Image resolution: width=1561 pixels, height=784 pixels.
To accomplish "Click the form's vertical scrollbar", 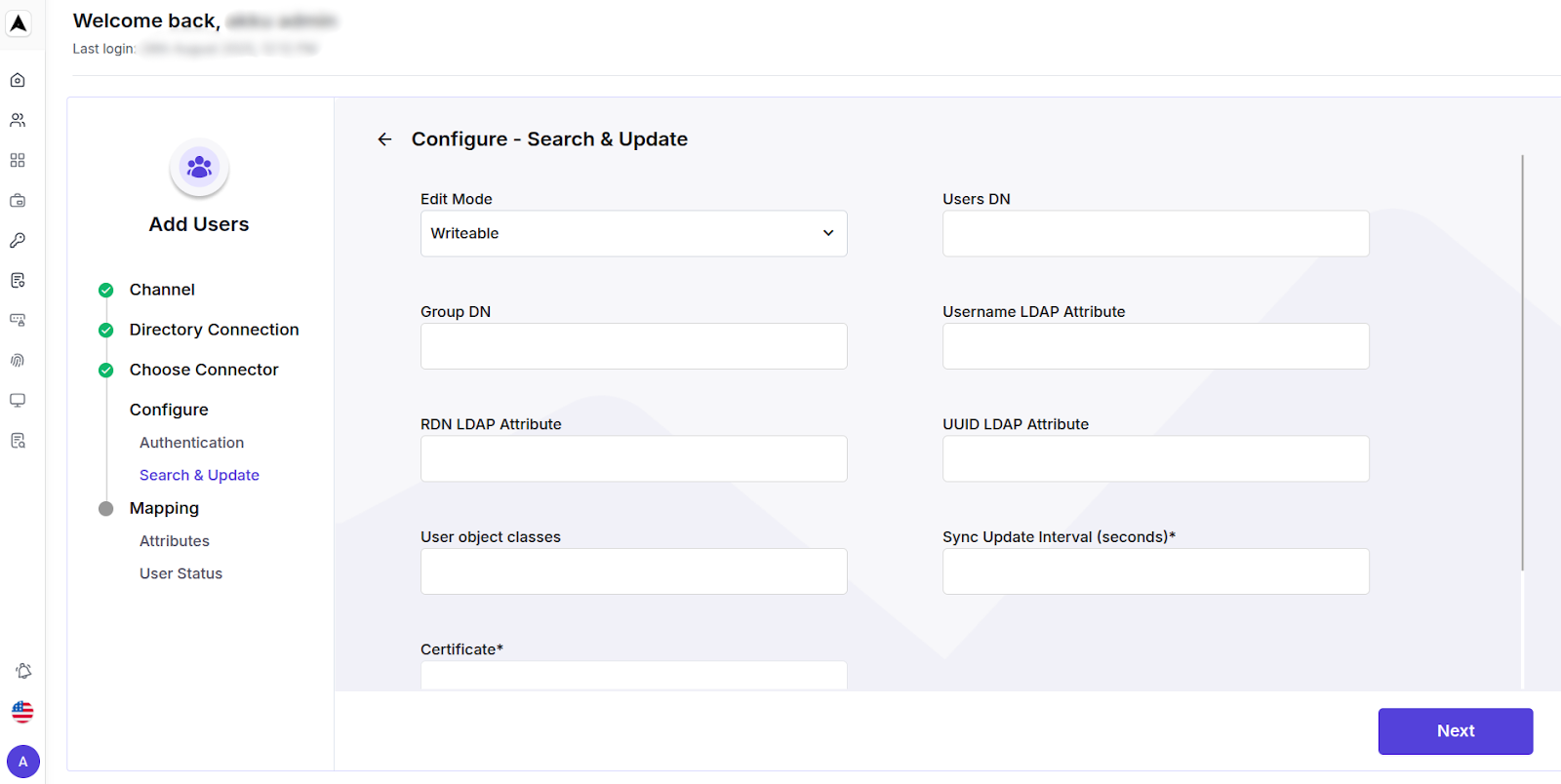I will coord(1522,363).
